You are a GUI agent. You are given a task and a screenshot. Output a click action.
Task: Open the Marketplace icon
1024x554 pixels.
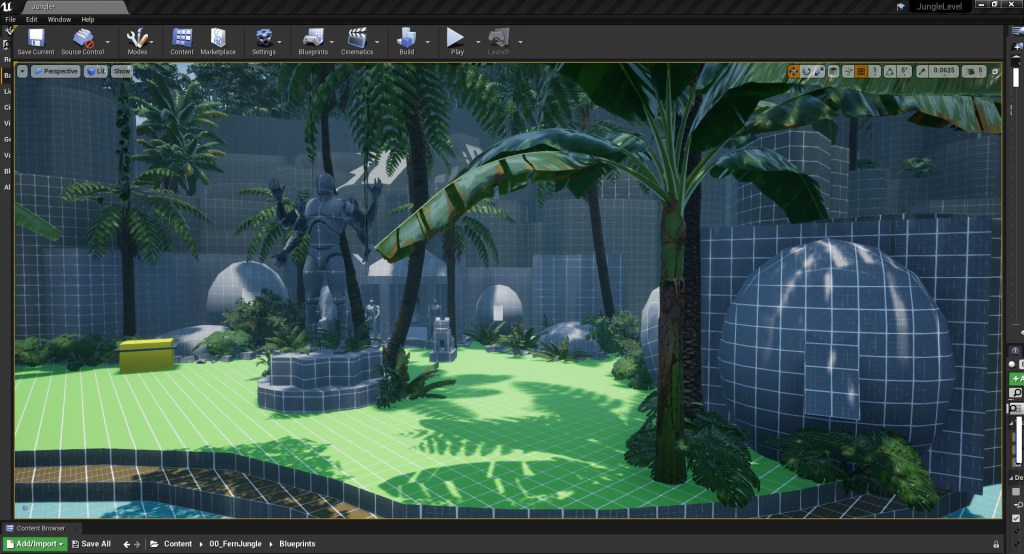pyautogui.click(x=217, y=39)
